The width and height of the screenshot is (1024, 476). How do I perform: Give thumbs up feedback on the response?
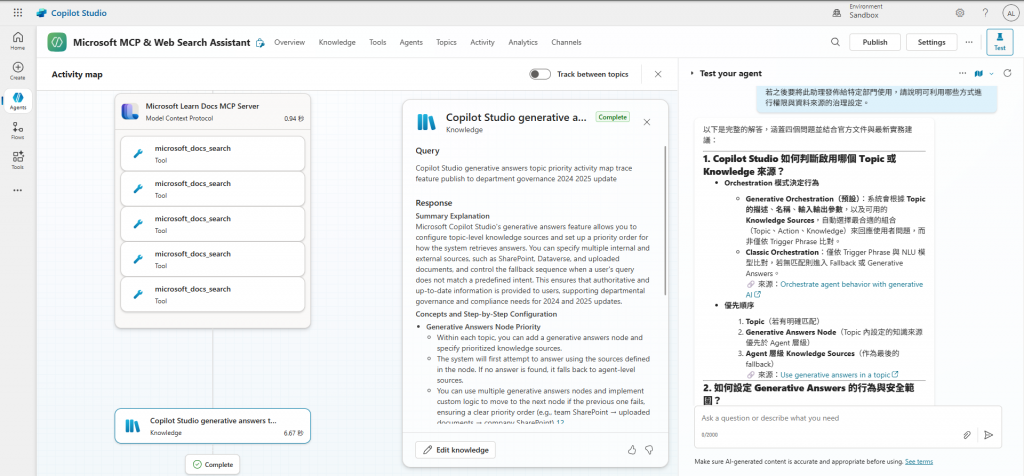pyautogui.click(x=632, y=450)
